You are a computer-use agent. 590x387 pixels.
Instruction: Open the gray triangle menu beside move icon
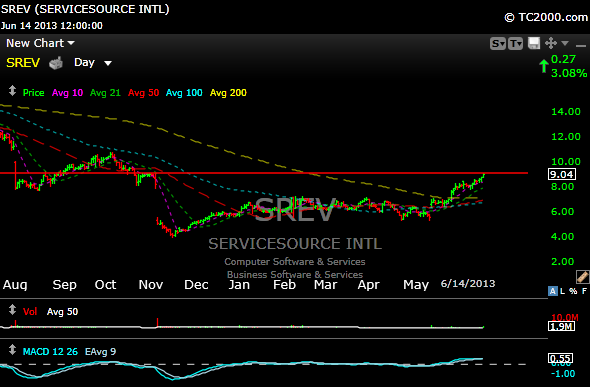(565, 43)
